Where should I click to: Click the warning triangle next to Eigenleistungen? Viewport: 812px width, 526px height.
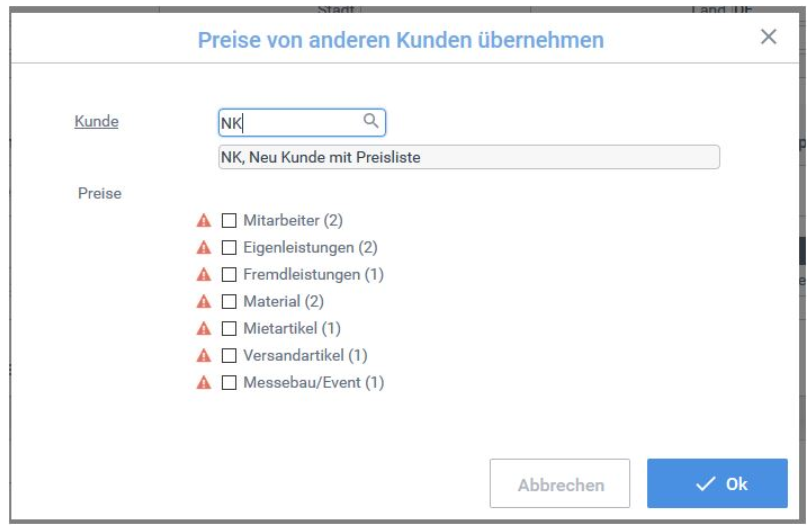pyautogui.click(x=204, y=248)
